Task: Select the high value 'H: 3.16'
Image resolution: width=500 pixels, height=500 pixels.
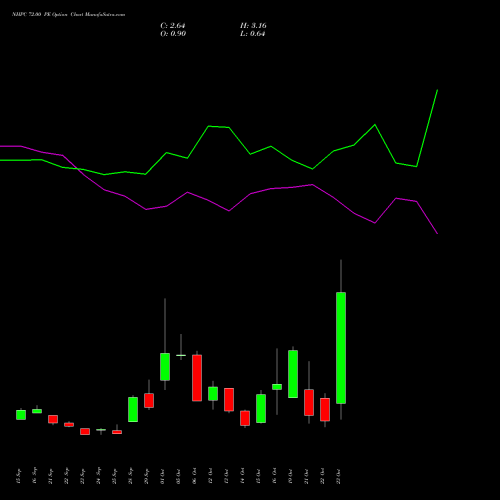Action: (x=253, y=26)
